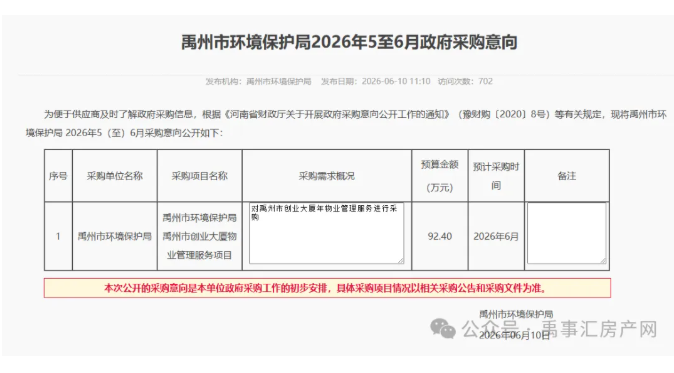Click the 预计采购时间 column header

coord(496,176)
